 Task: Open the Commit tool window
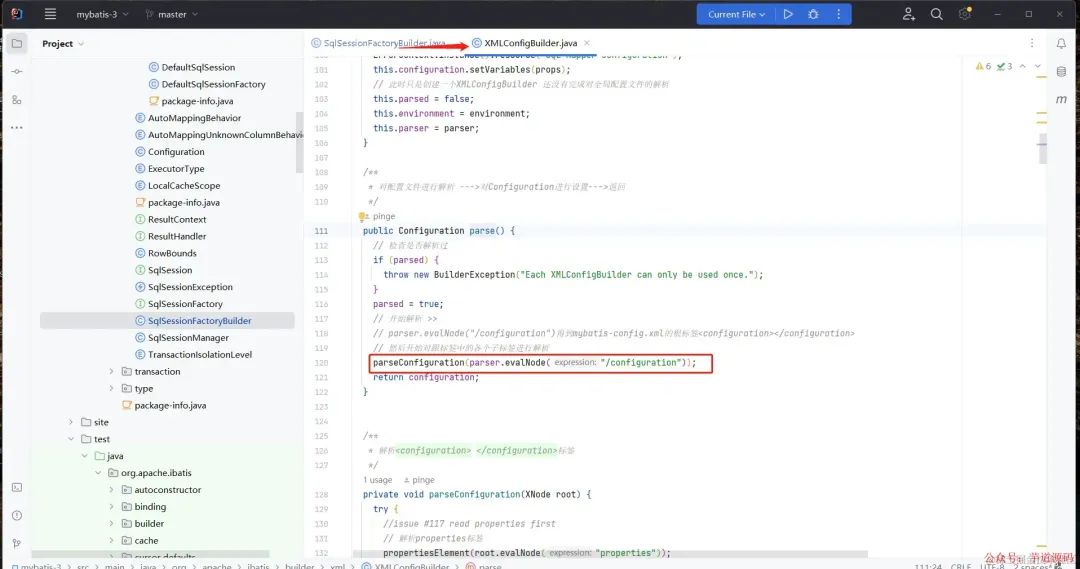(17, 72)
